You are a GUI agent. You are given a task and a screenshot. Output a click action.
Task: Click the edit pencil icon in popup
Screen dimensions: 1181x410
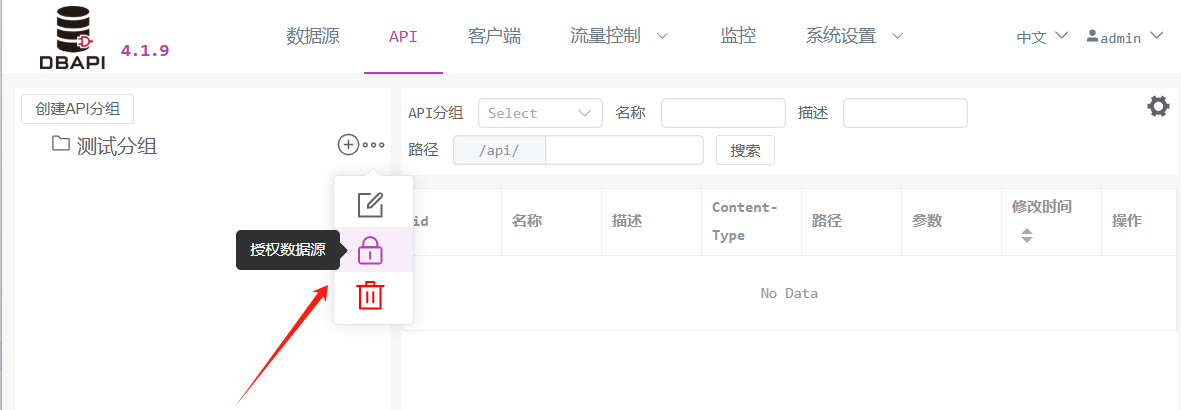pyautogui.click(x=370, y=205)
